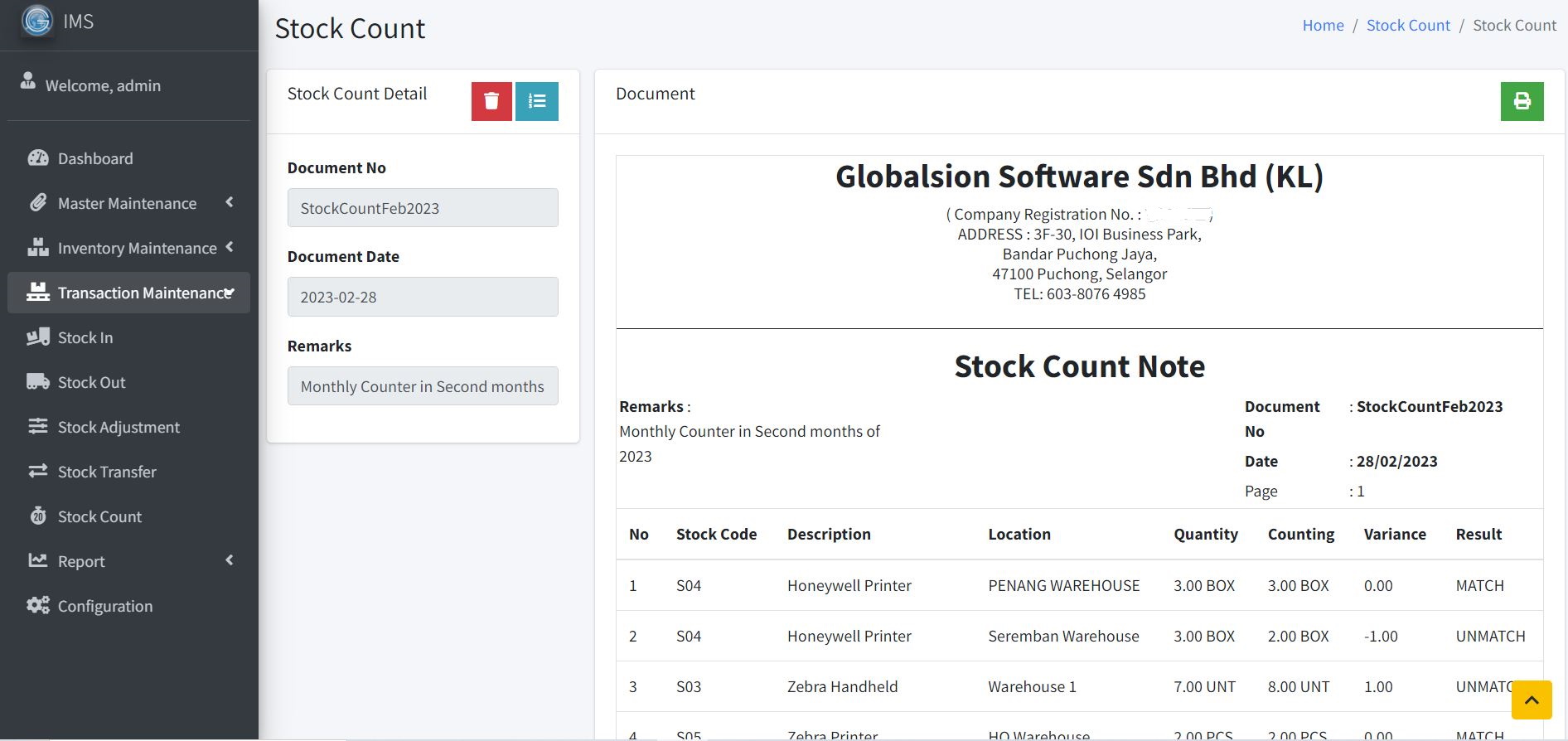Open Master Maintenance menu label

(127, 203)
